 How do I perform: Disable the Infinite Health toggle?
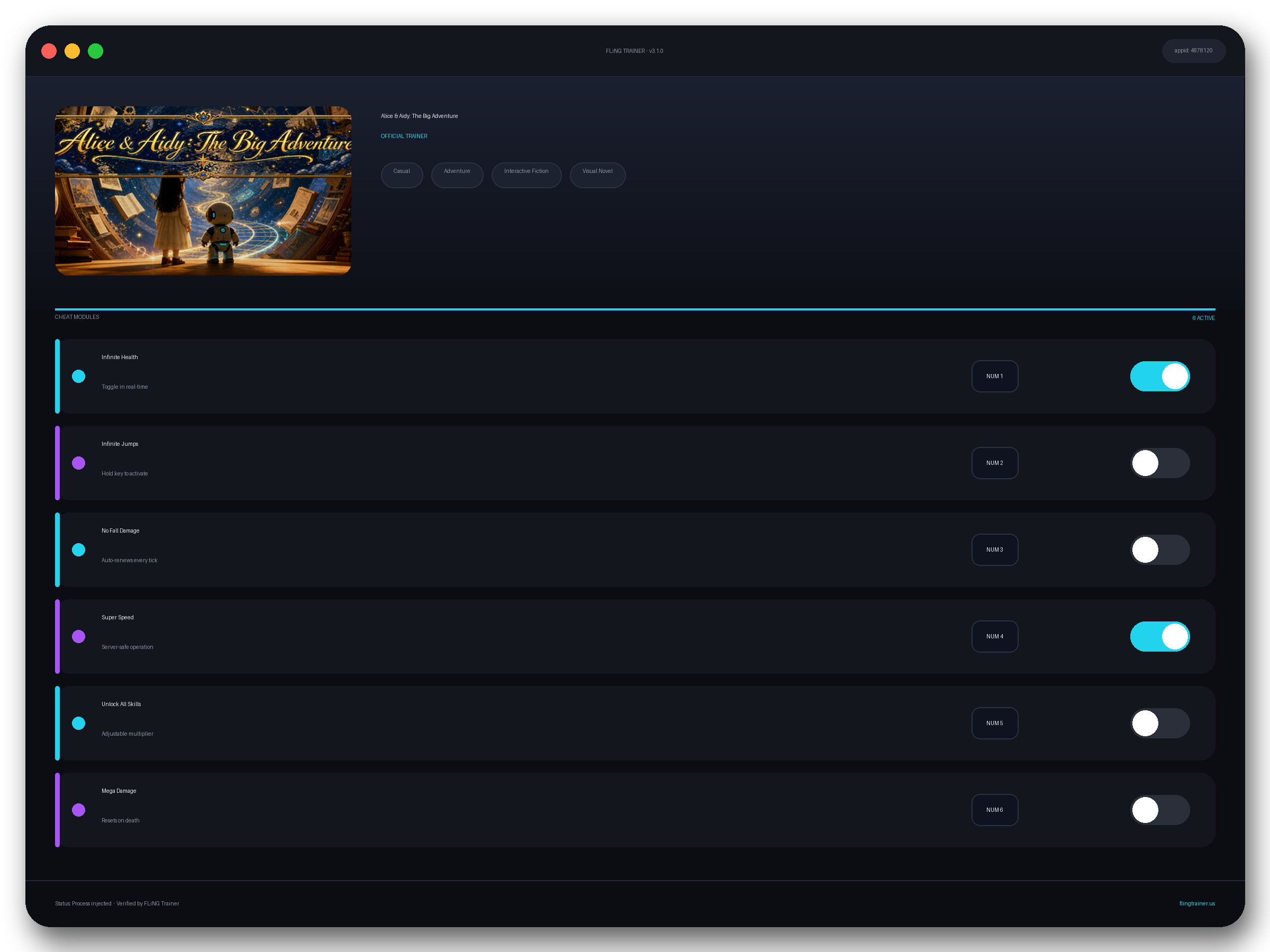(x=1160, y=377)
